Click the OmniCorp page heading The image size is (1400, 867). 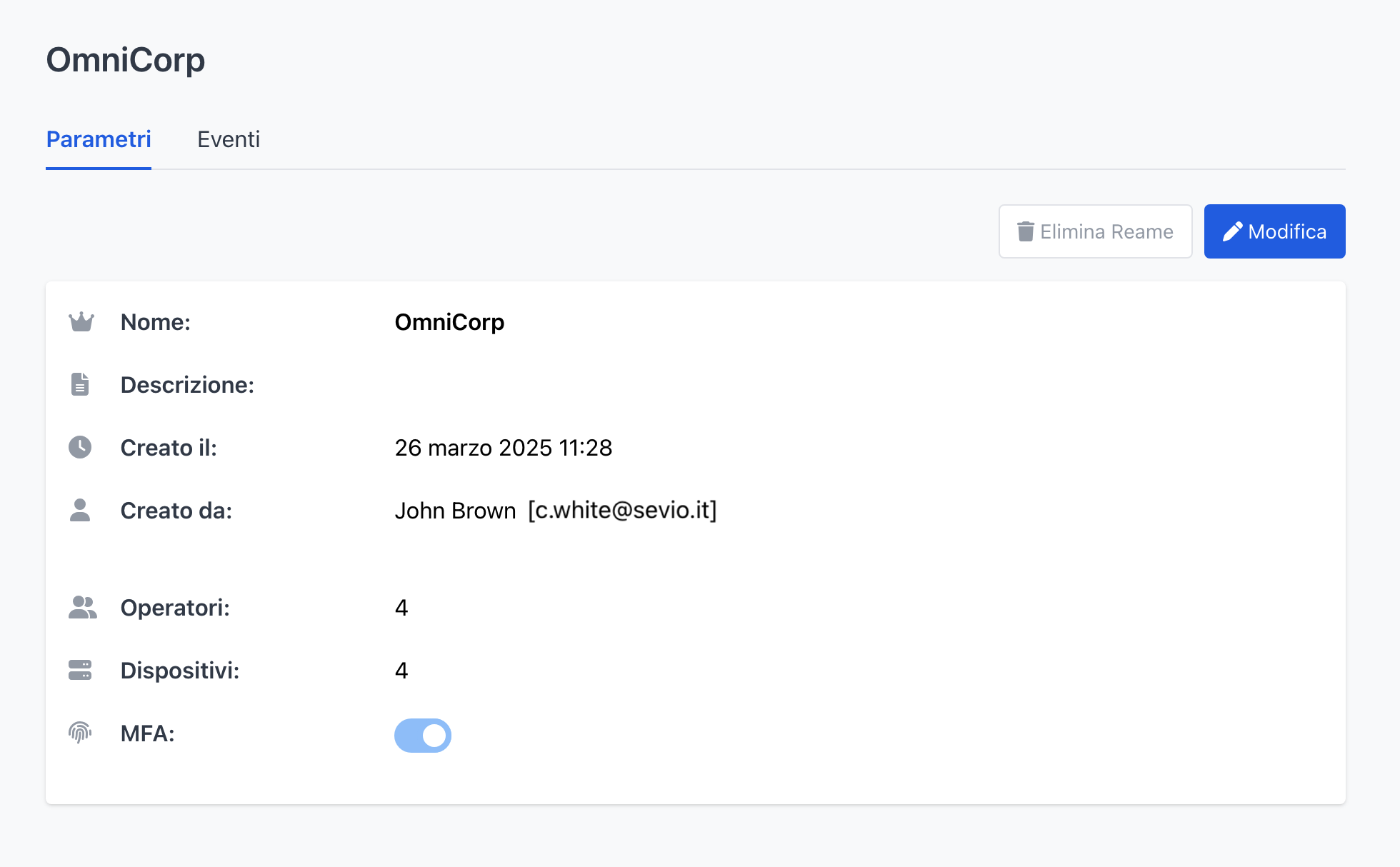pos(126,59)
